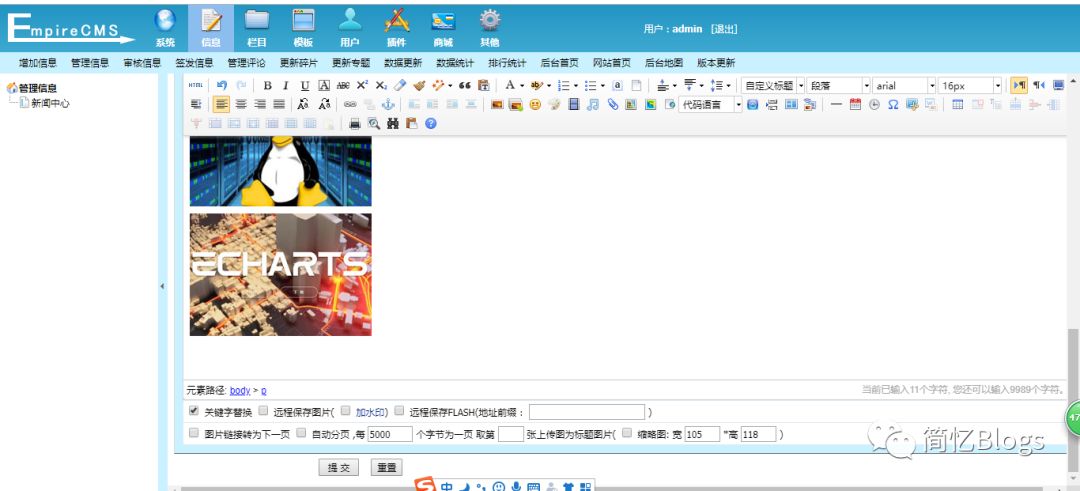Enable the 远程保存图片 checkbox
This screenshot has width=1080, height=491.
263,411
